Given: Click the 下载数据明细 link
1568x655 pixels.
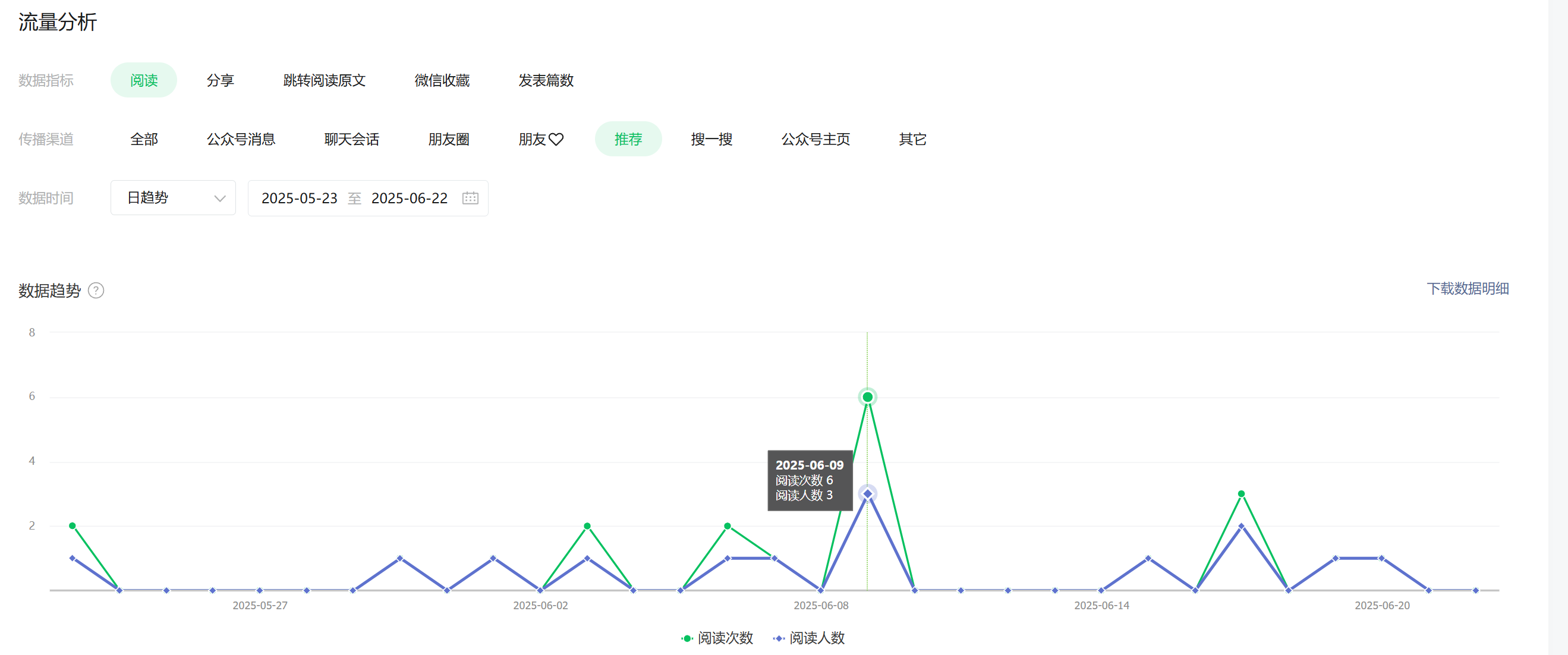Looking at the screenshot, I should click(x=1467, y=288).
